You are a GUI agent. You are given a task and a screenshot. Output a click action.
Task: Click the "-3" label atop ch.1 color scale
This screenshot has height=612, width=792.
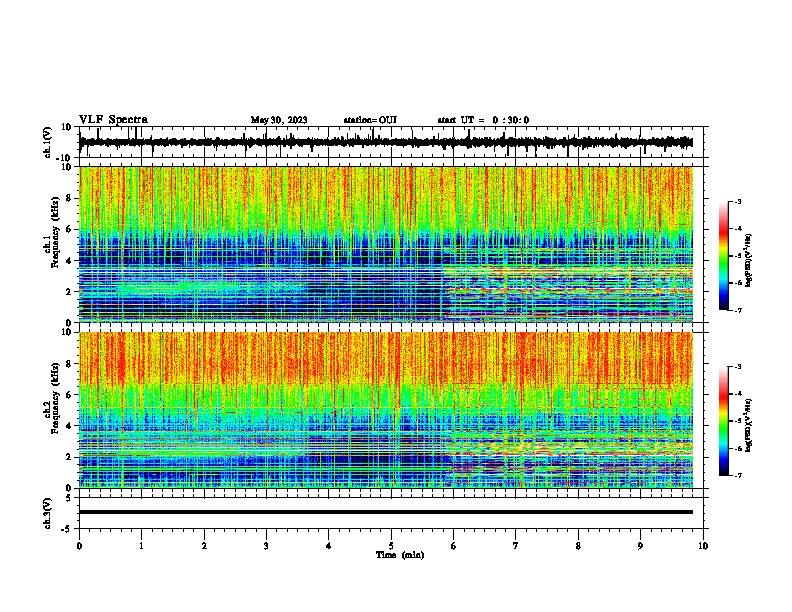point(738,201)
